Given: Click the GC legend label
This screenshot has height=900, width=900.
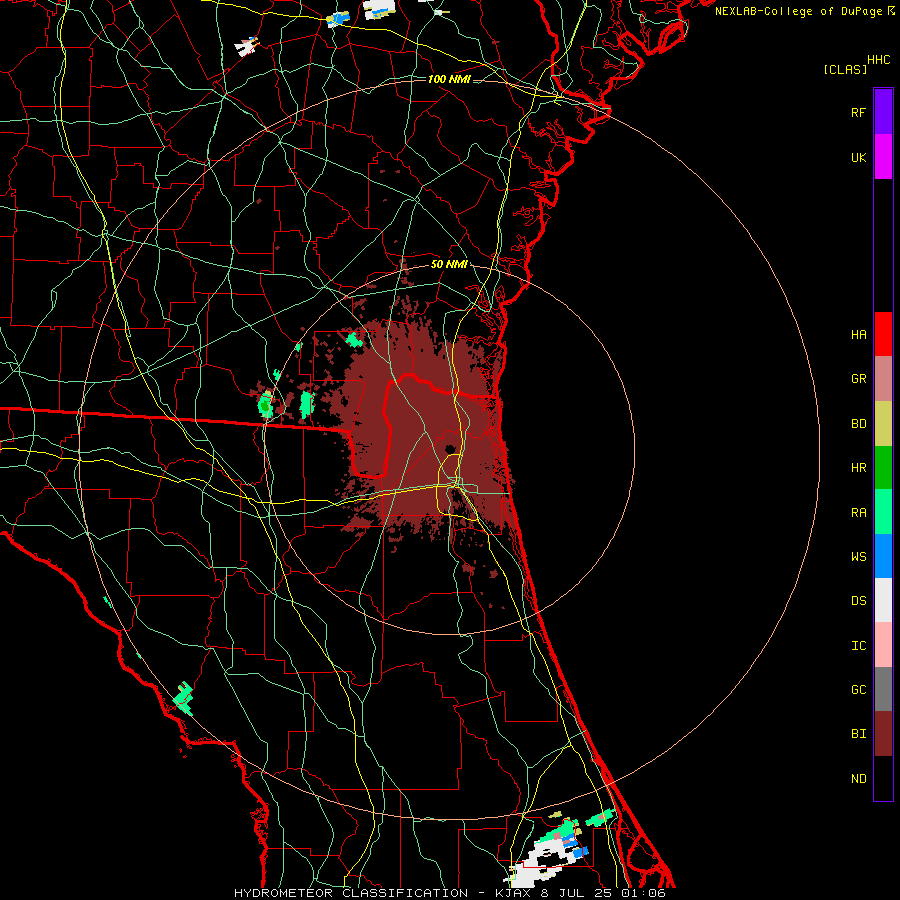Looking at the screenshot, I should (x=858, y=690).
